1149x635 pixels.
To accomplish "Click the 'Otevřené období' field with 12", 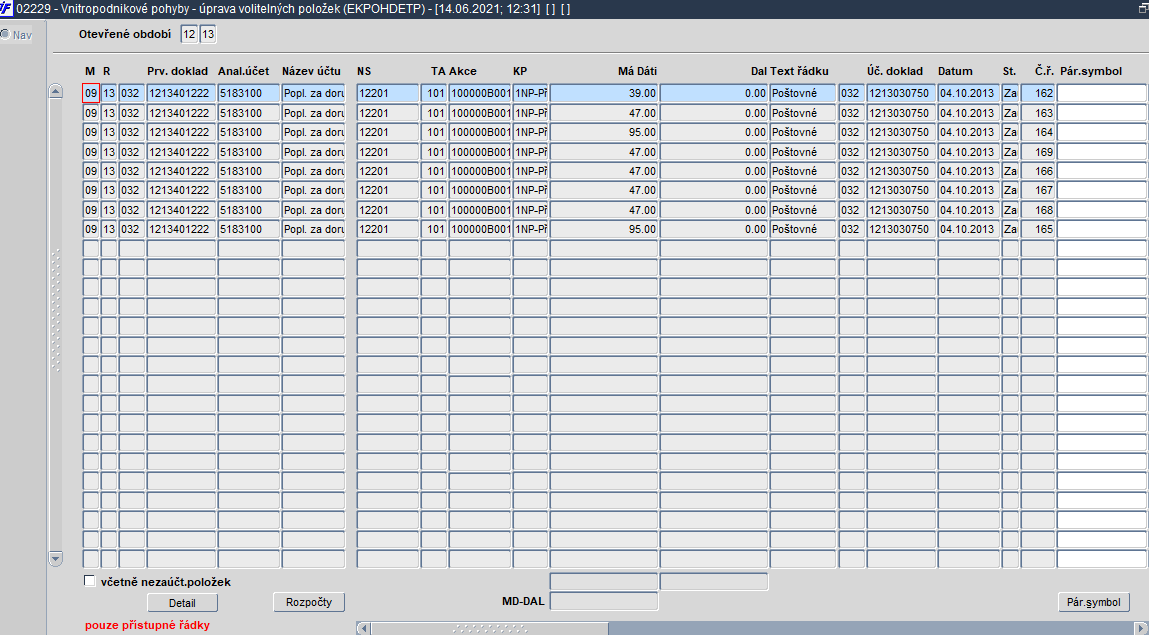I will pos(189,34).
